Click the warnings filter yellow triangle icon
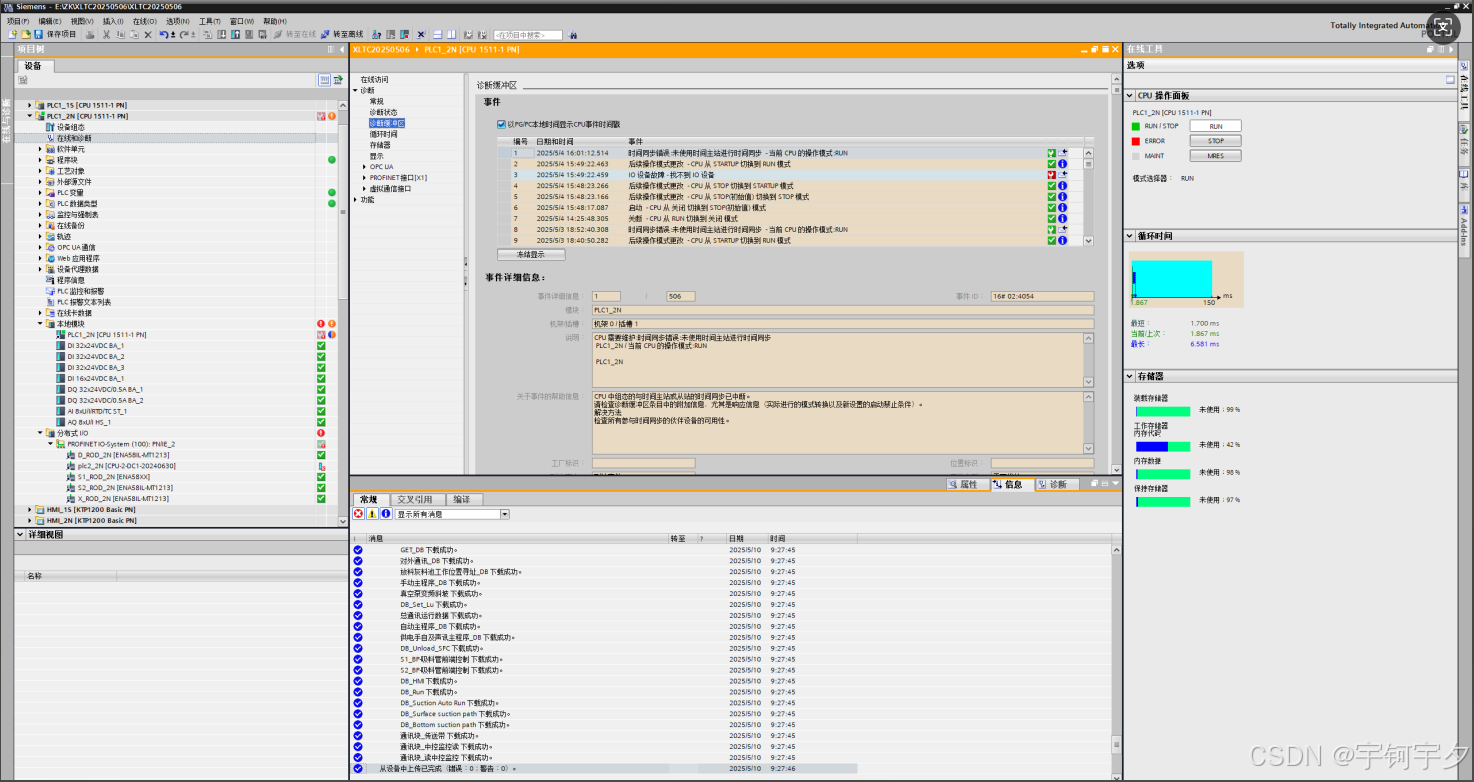 coord(371,514)
